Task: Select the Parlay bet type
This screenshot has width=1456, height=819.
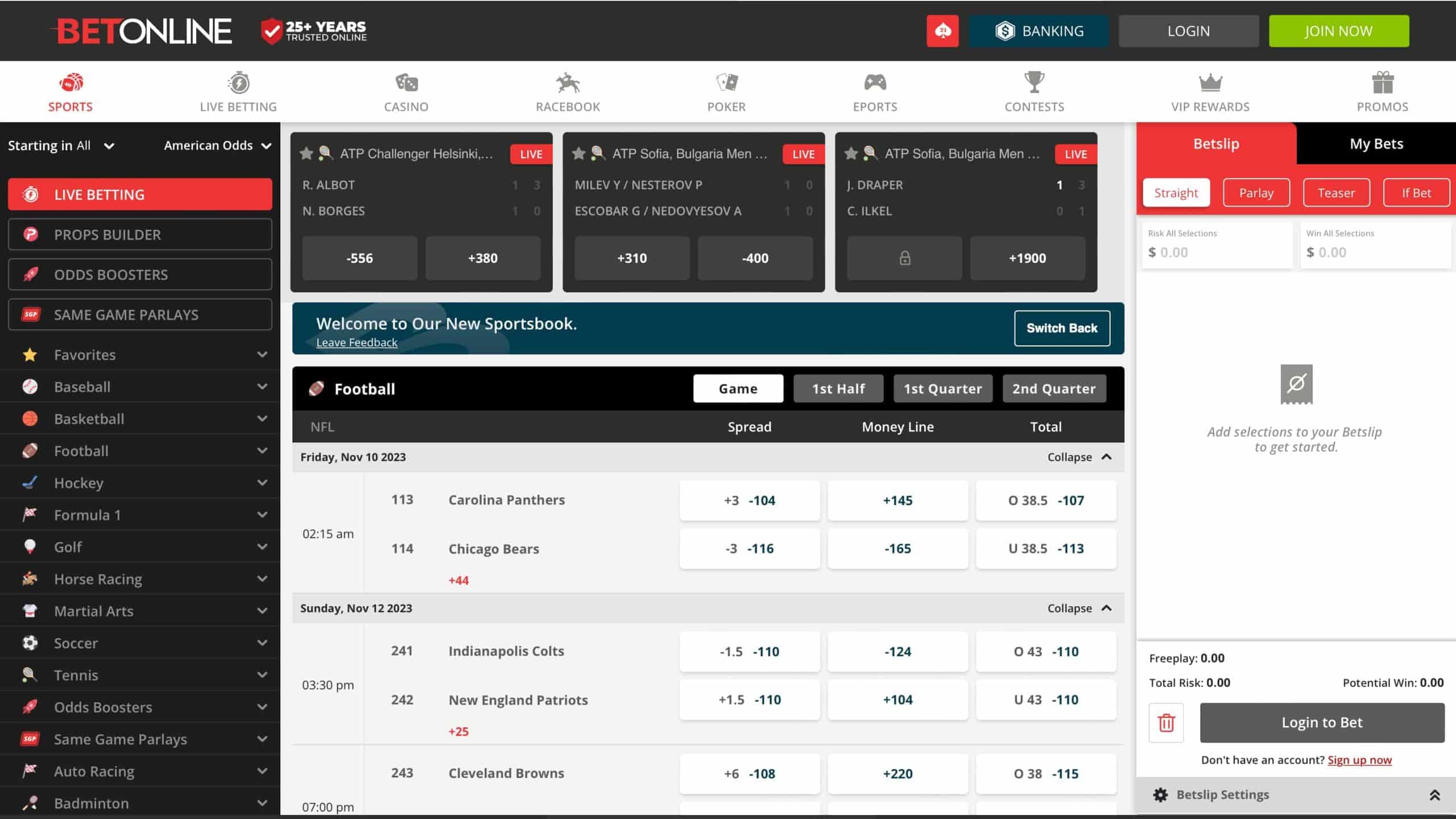Action: 1256,192
